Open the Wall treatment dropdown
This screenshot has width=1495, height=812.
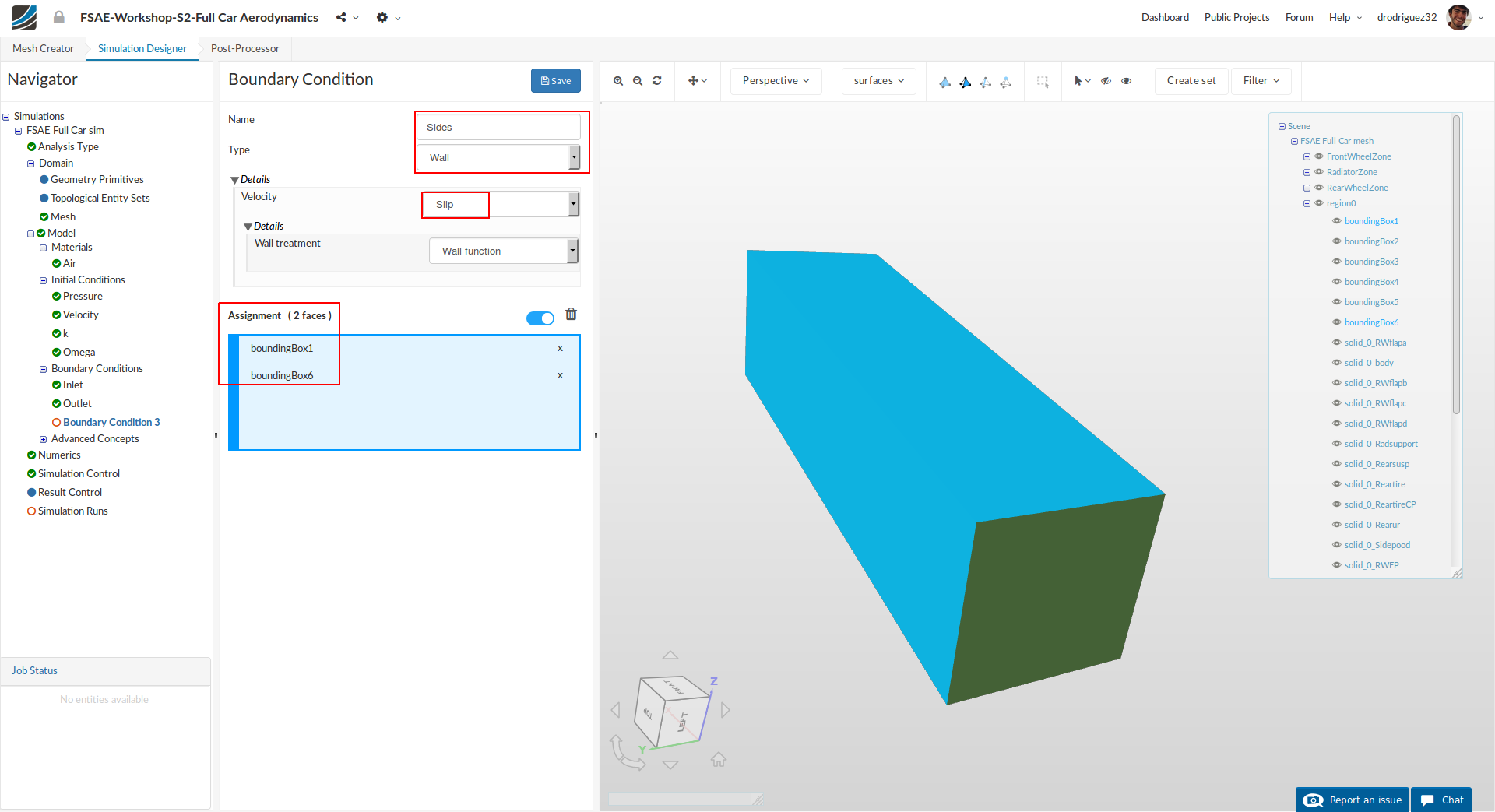pos(504,251)
